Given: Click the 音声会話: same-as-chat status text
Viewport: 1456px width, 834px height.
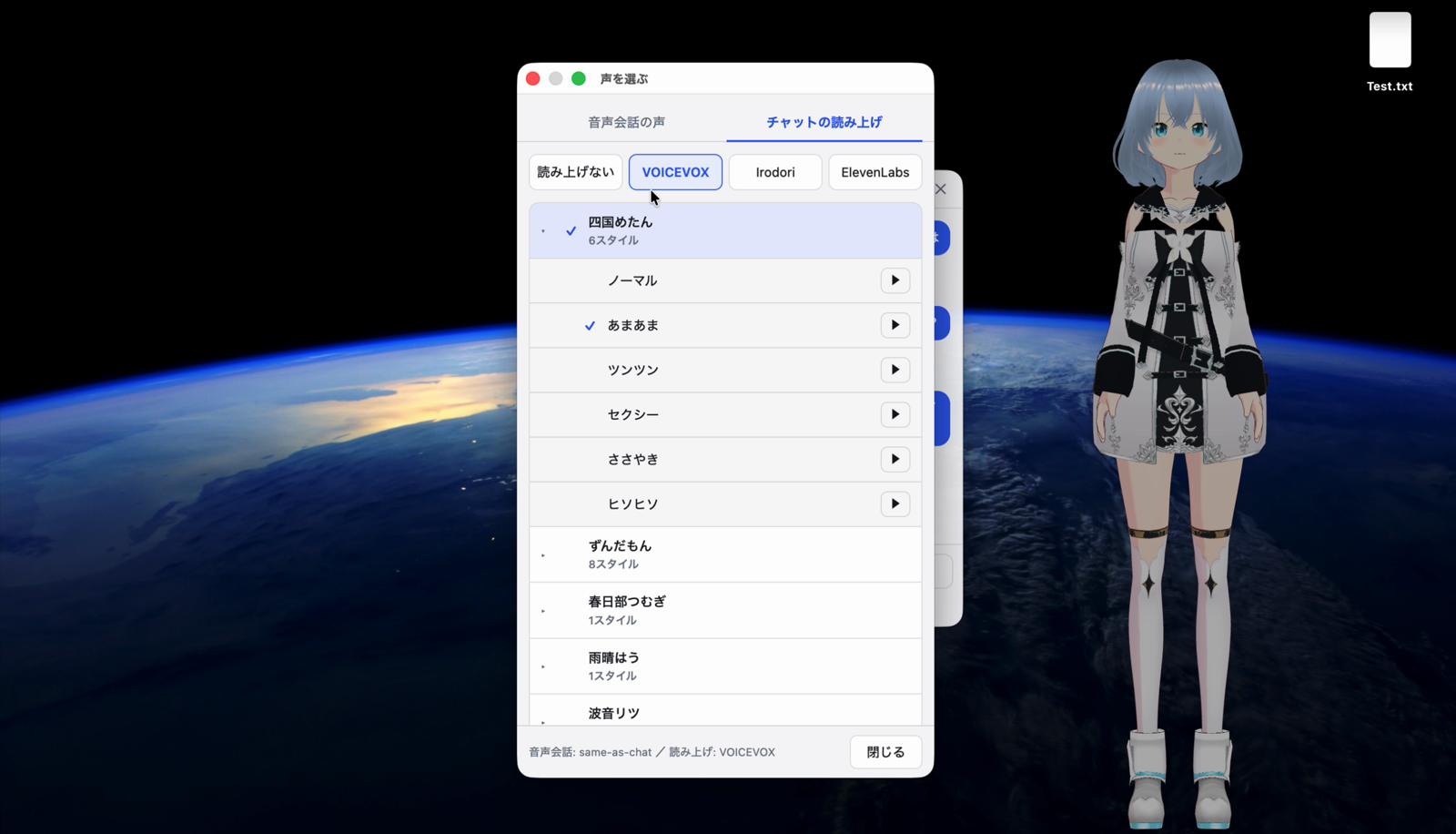Looking at the screenshot, I should 590,752.
